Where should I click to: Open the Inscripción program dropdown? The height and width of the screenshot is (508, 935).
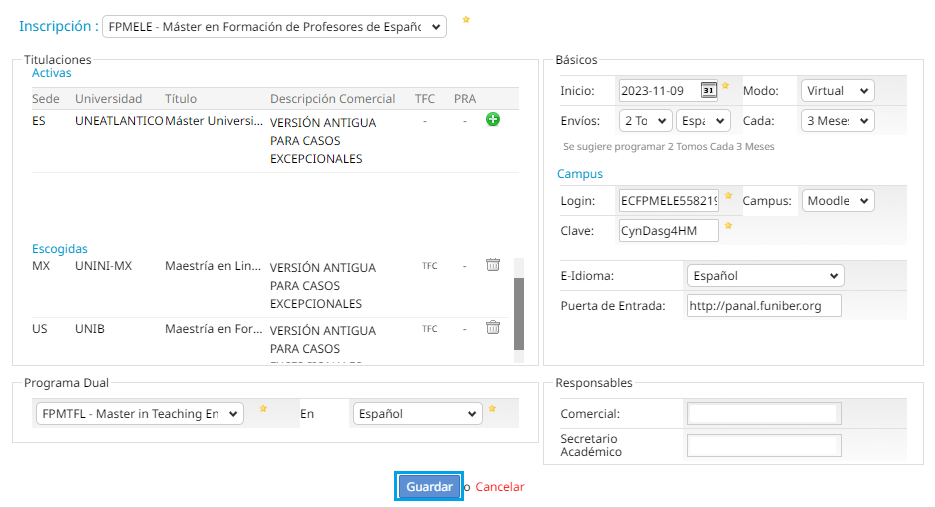(x=274, y=27)
